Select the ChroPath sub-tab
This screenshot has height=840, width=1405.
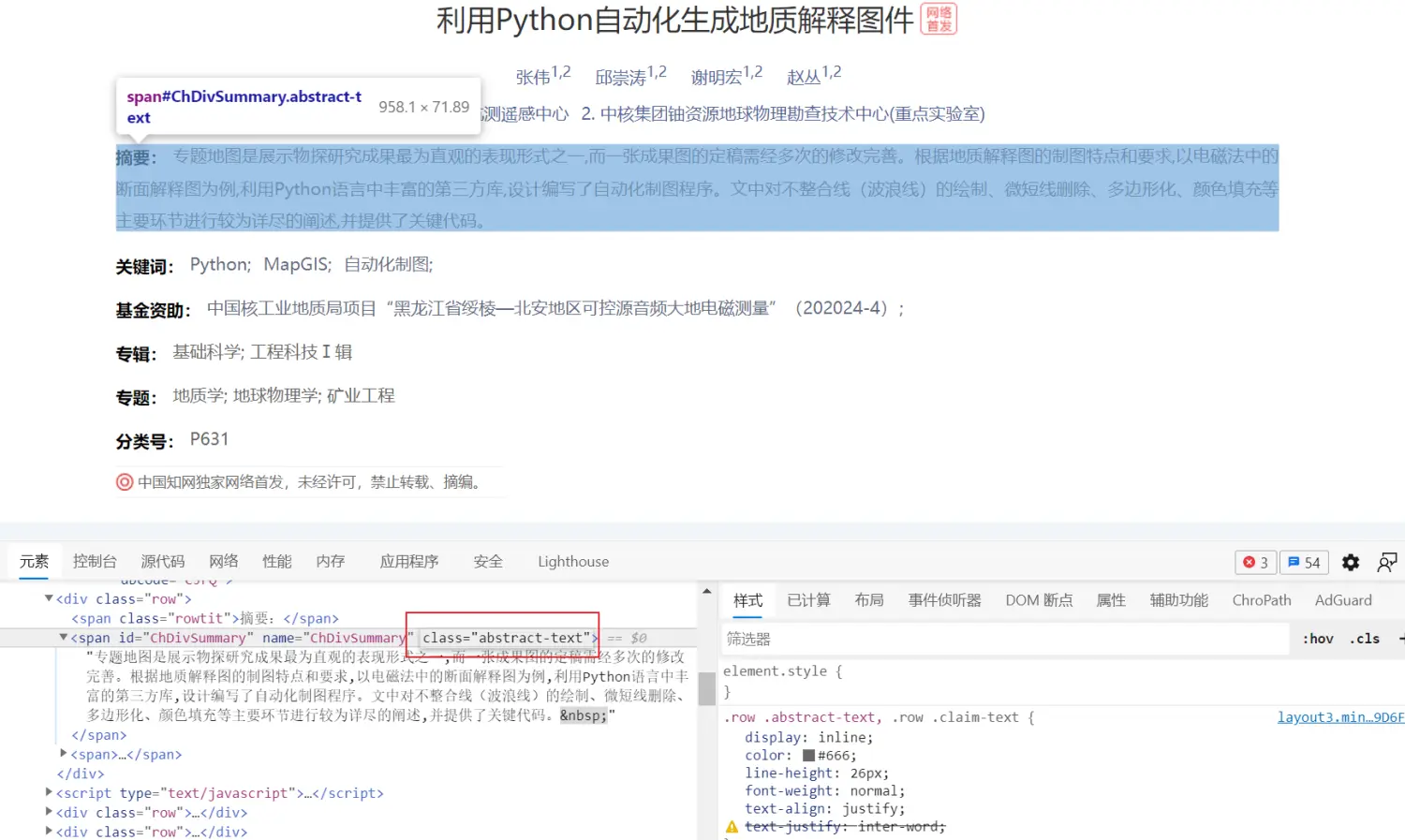[x=1262, y=600]
